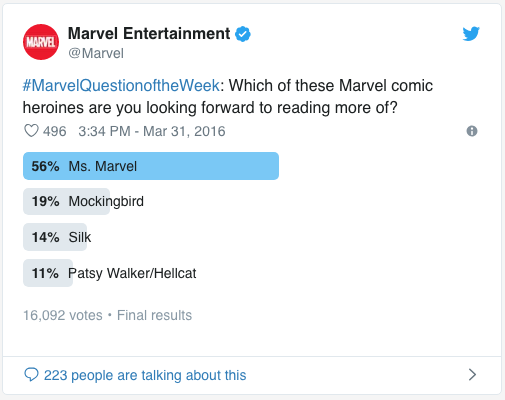Open Marvel Entertainment profile name
The image size is (505, 400).
pos(149,34)
